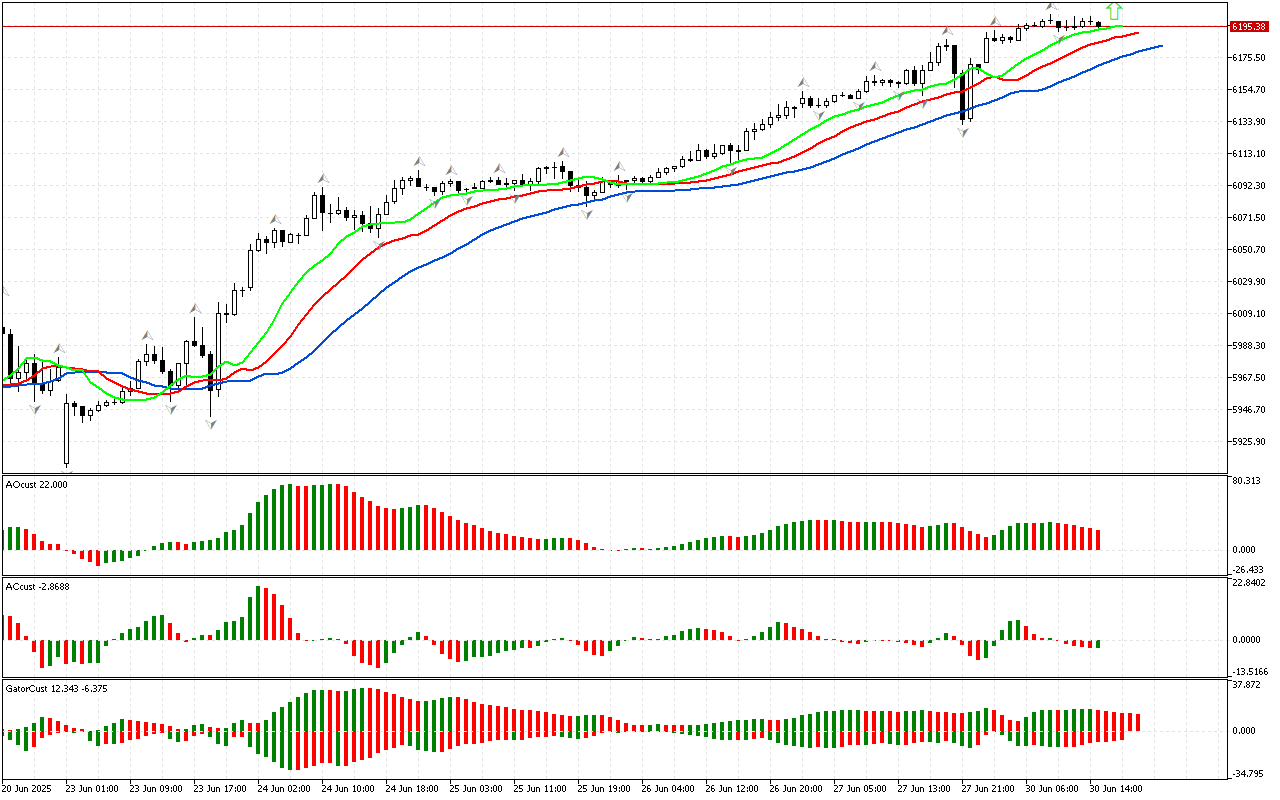Select the red horizontal line at 6195.38
1280x800 pixels.
tap(600, 27)
